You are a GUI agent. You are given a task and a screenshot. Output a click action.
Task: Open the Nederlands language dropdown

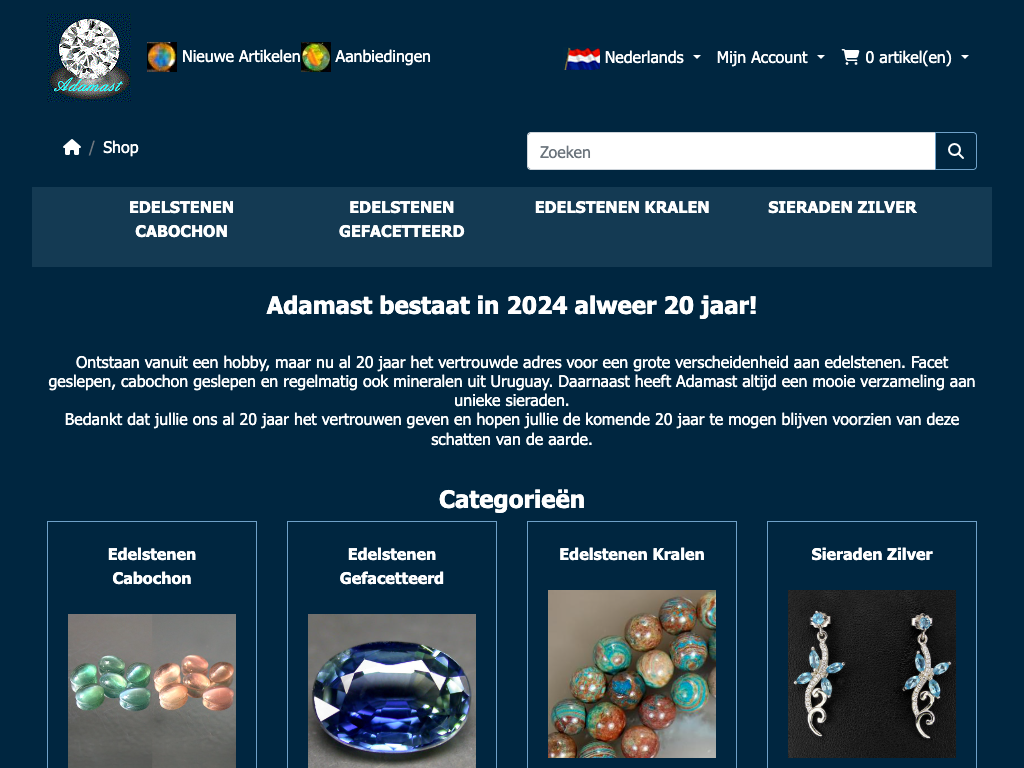click(x=633, y=57)
